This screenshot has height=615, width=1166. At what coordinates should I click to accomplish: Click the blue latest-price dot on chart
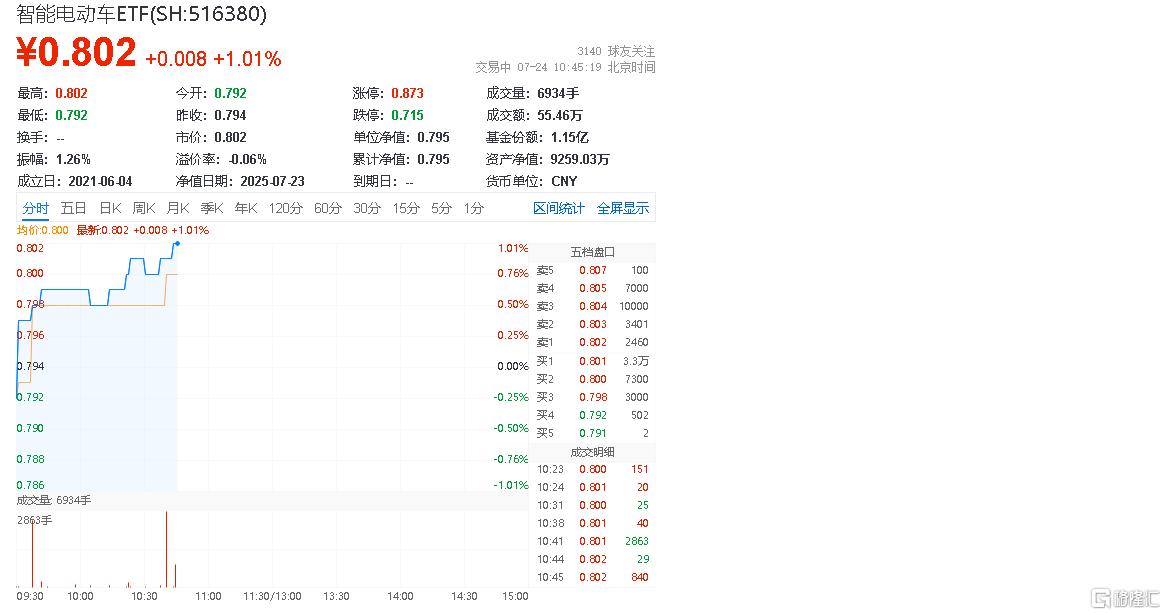[x=177, y=243]
